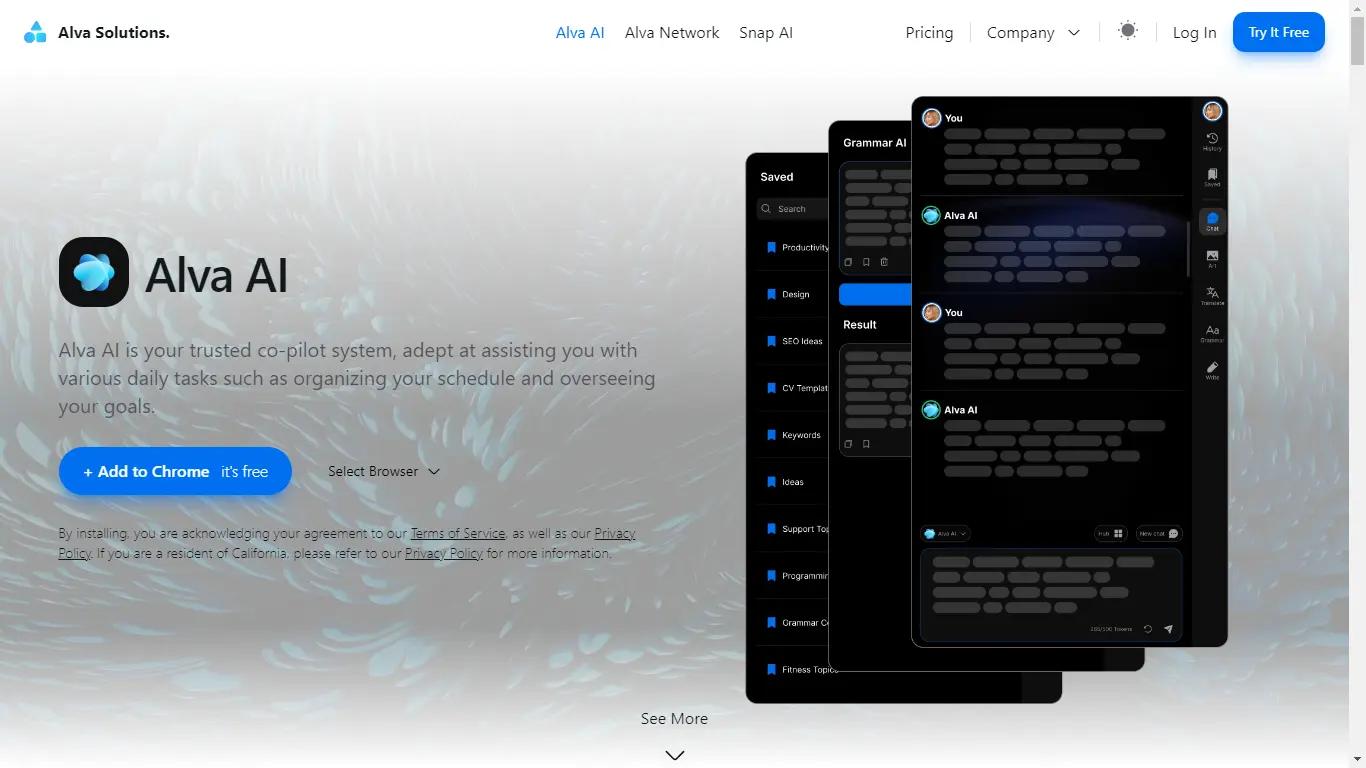The height and width of the screenshot is (768, 1366).
Task: Open the Alva AI model selector dropdown
Action: (945, 534)
